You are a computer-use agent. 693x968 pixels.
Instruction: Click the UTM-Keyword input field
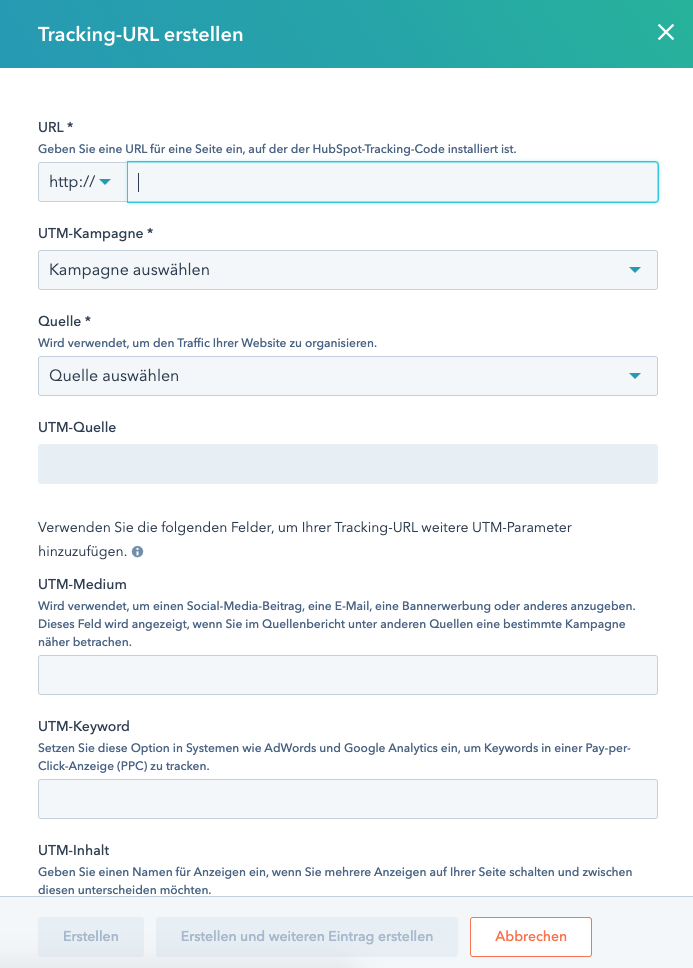347,798
